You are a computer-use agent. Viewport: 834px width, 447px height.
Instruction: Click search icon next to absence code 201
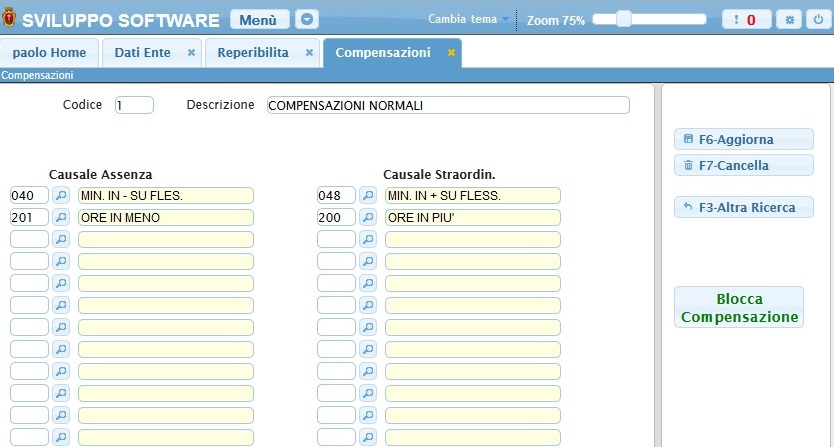(x=61, y=218)
